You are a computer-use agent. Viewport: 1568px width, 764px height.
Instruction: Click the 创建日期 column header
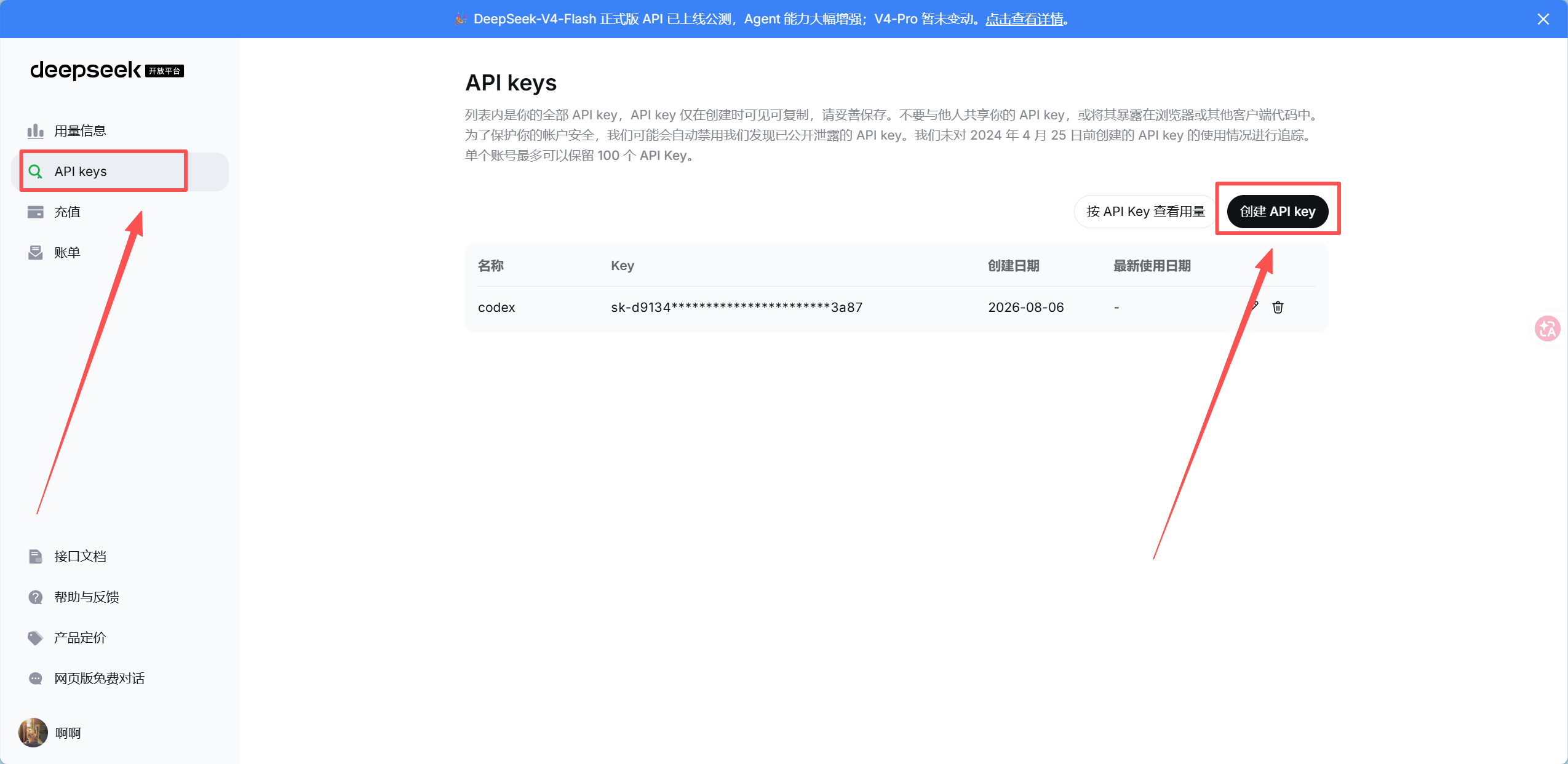click(x=1014, y=266)
